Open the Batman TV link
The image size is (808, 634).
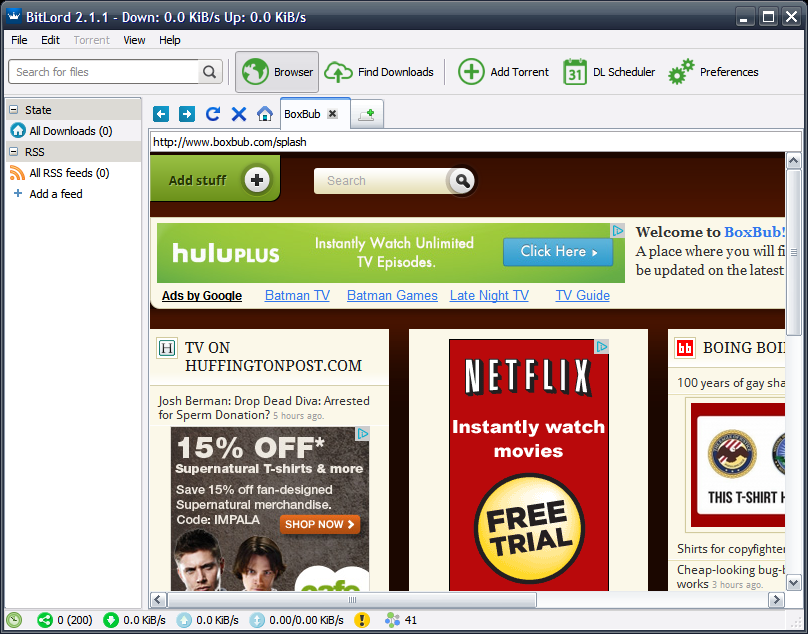click(x=297, y=295)
